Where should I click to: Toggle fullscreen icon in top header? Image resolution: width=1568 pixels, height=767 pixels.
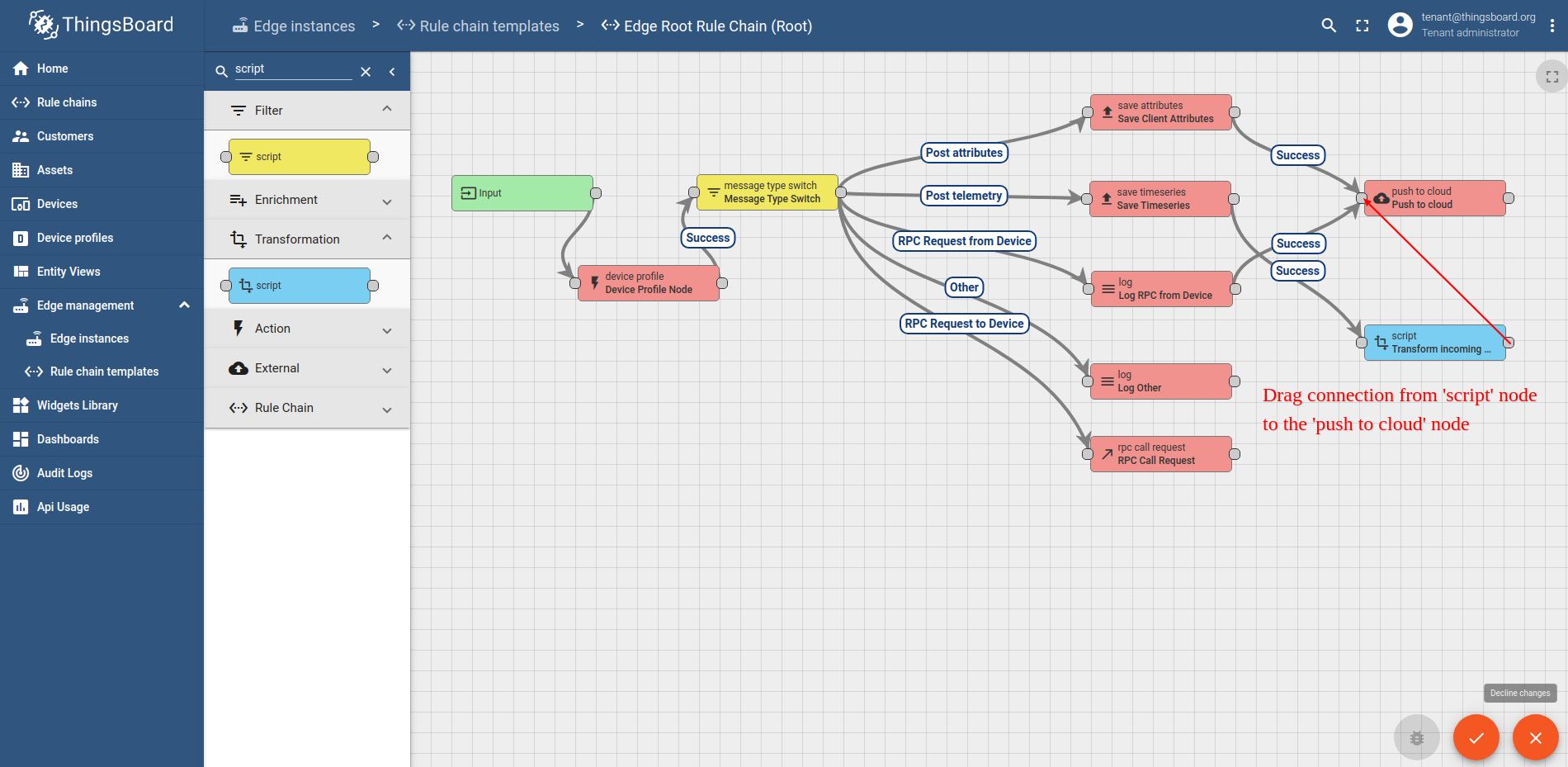[1363, 26]
